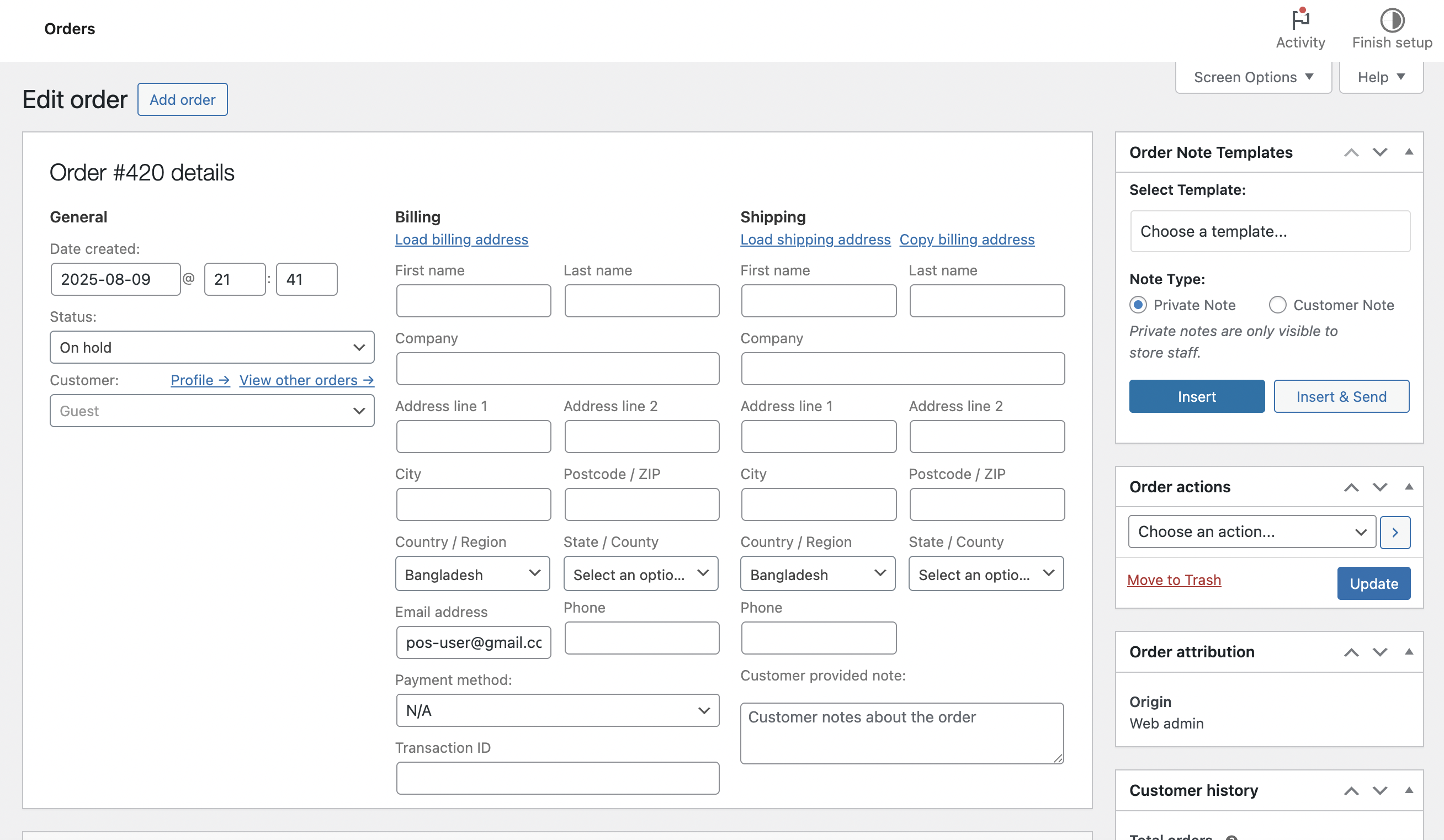Move Order actions panel down
1444x840 pixels.
1379,487
